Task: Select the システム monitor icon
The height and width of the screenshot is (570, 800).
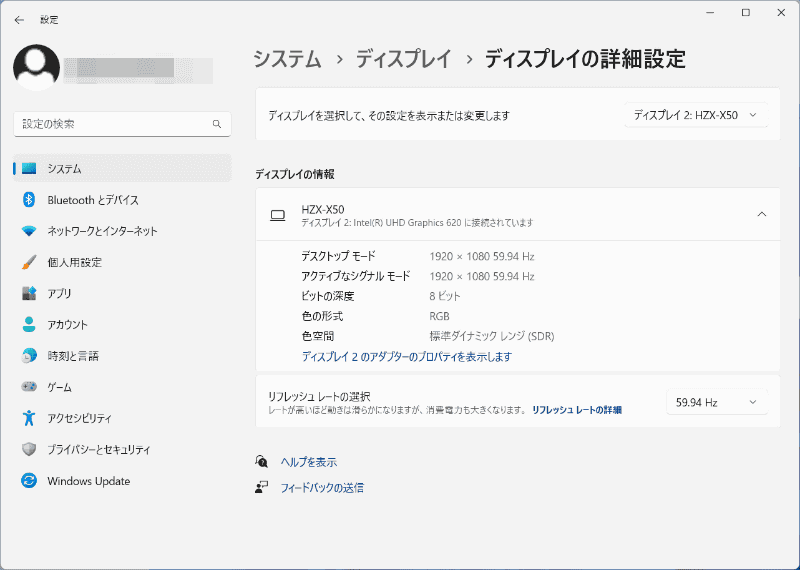Action: pos(29,168)
